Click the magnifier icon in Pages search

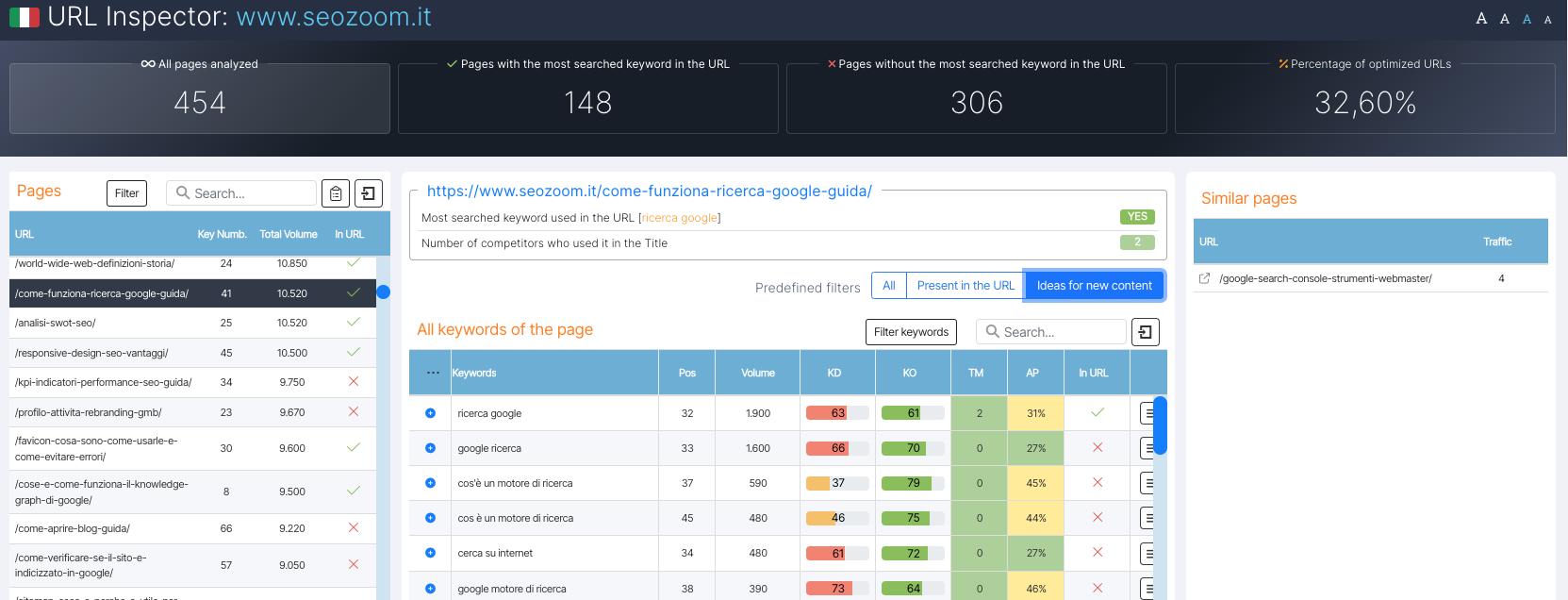pos(183,192)
